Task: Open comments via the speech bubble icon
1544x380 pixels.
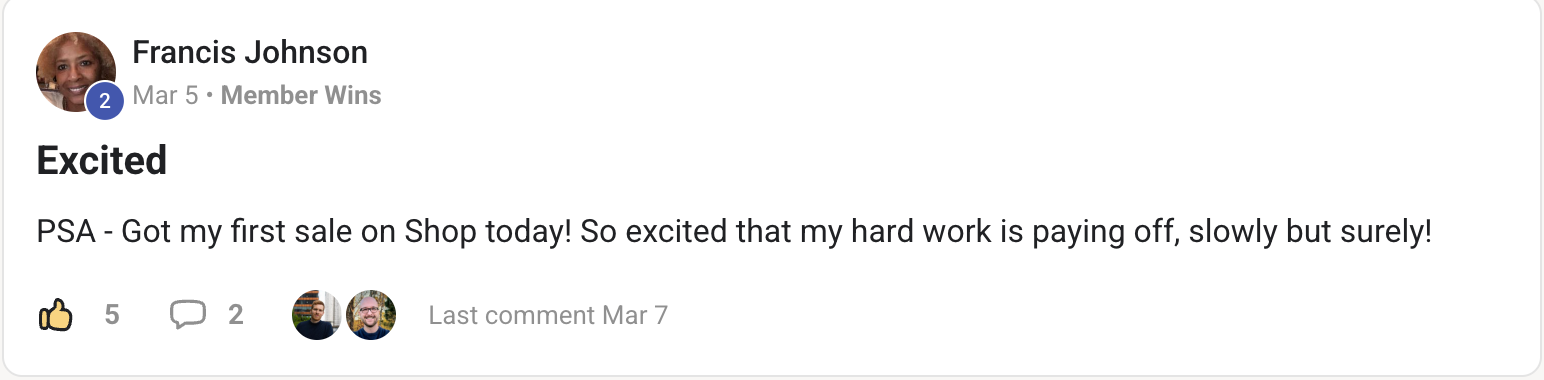Action: (187, 315)
